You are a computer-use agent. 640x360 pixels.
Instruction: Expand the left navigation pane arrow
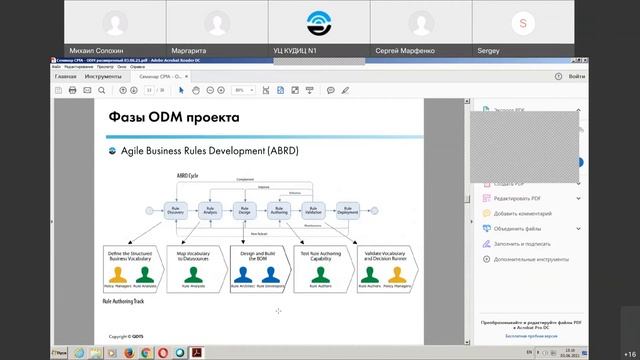pyautogui.click(x=52, y=222)
